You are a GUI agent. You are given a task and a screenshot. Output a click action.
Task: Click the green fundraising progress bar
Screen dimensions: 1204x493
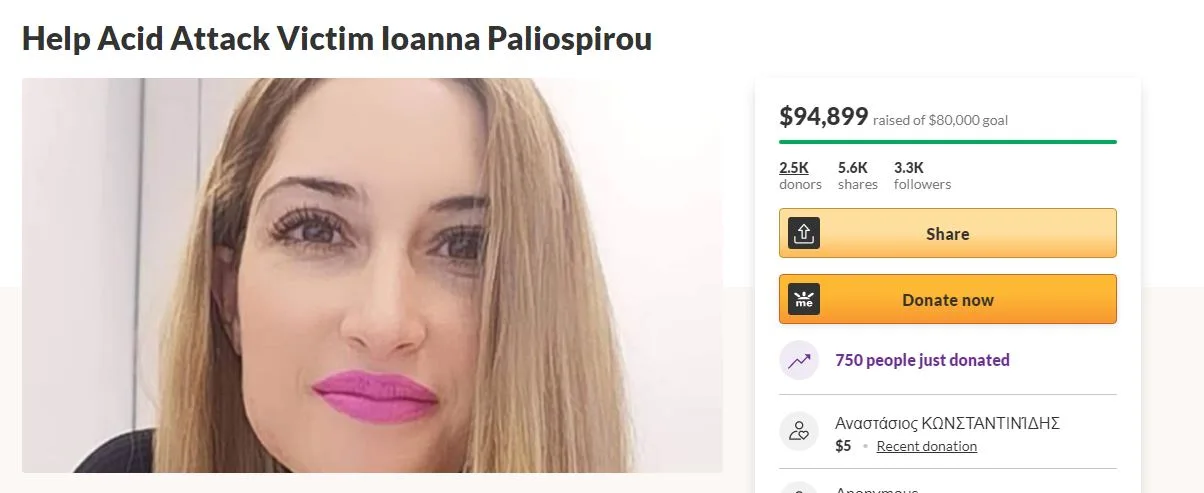(x=948, y=142)
